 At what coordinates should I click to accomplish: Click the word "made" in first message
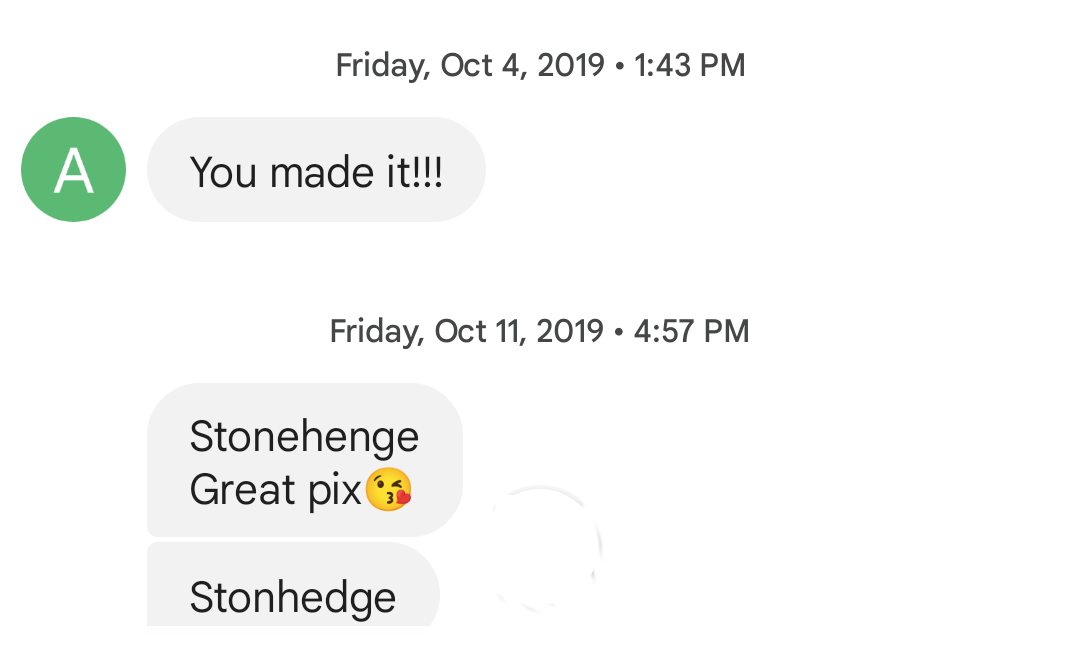pyautogui.click(x=313, y=173)
